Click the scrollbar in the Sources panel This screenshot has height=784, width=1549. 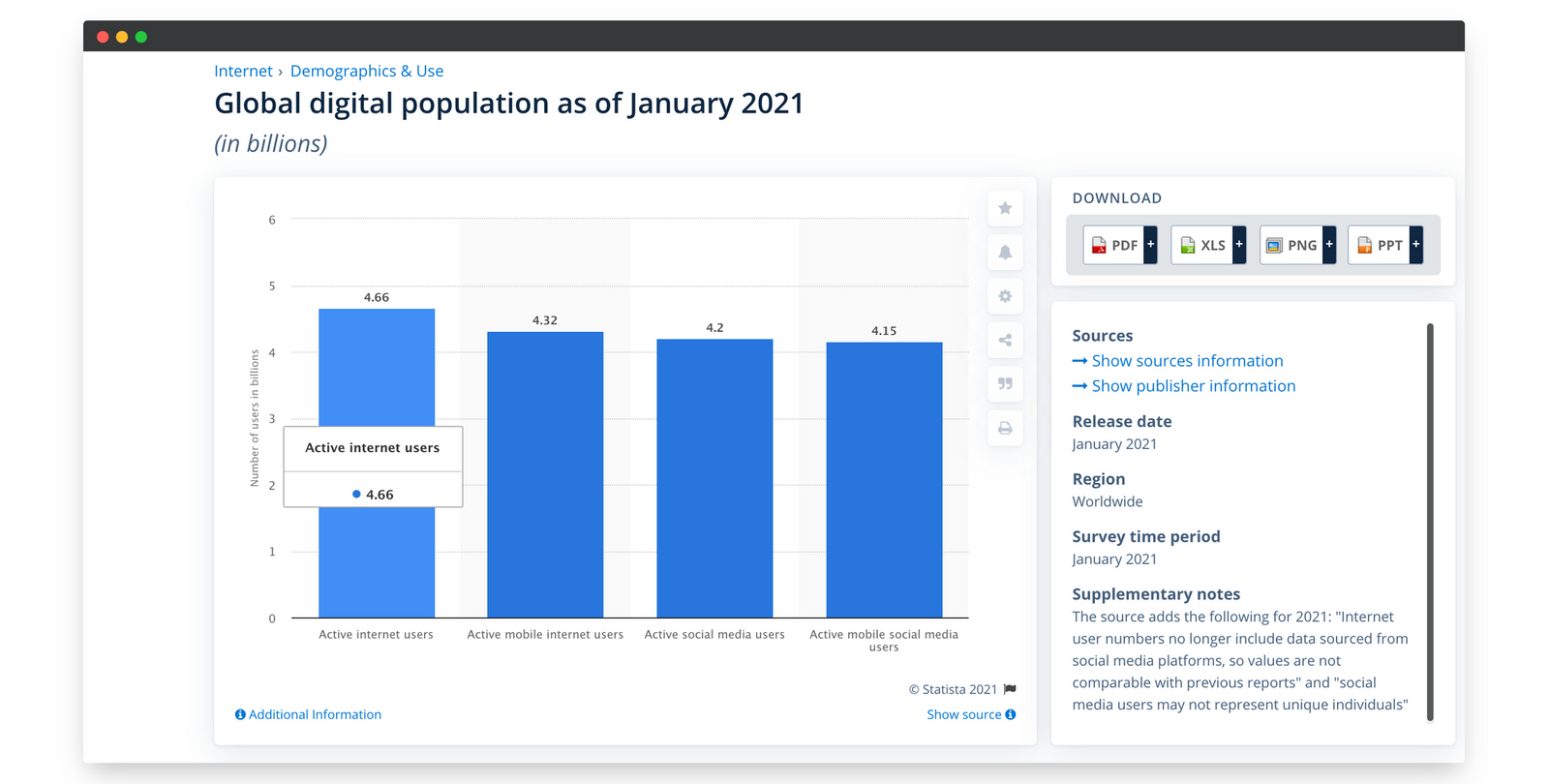click(x=1430, y=523)
